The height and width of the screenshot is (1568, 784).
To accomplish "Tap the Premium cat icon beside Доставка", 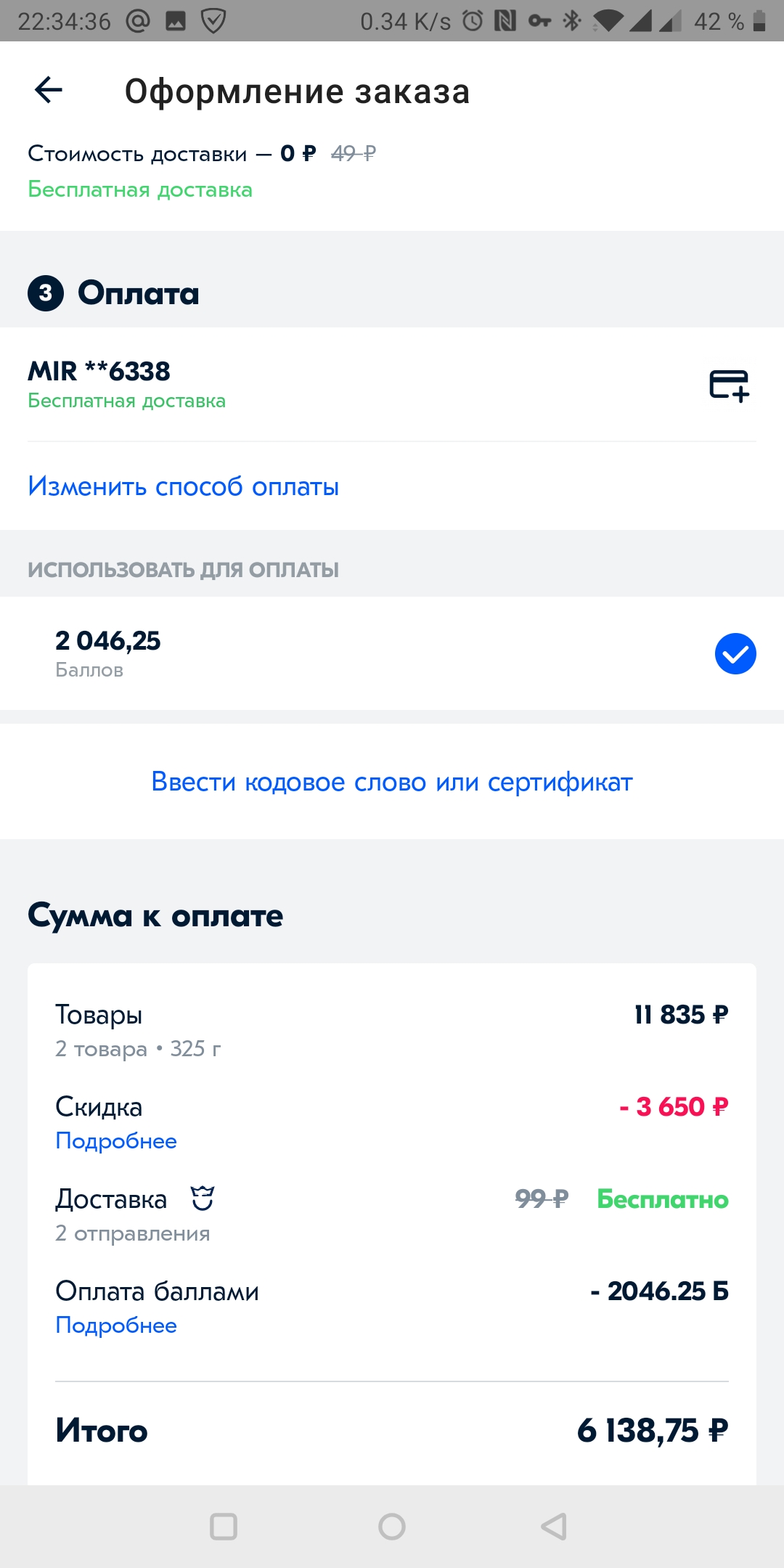I will (x=203, y=1199).
